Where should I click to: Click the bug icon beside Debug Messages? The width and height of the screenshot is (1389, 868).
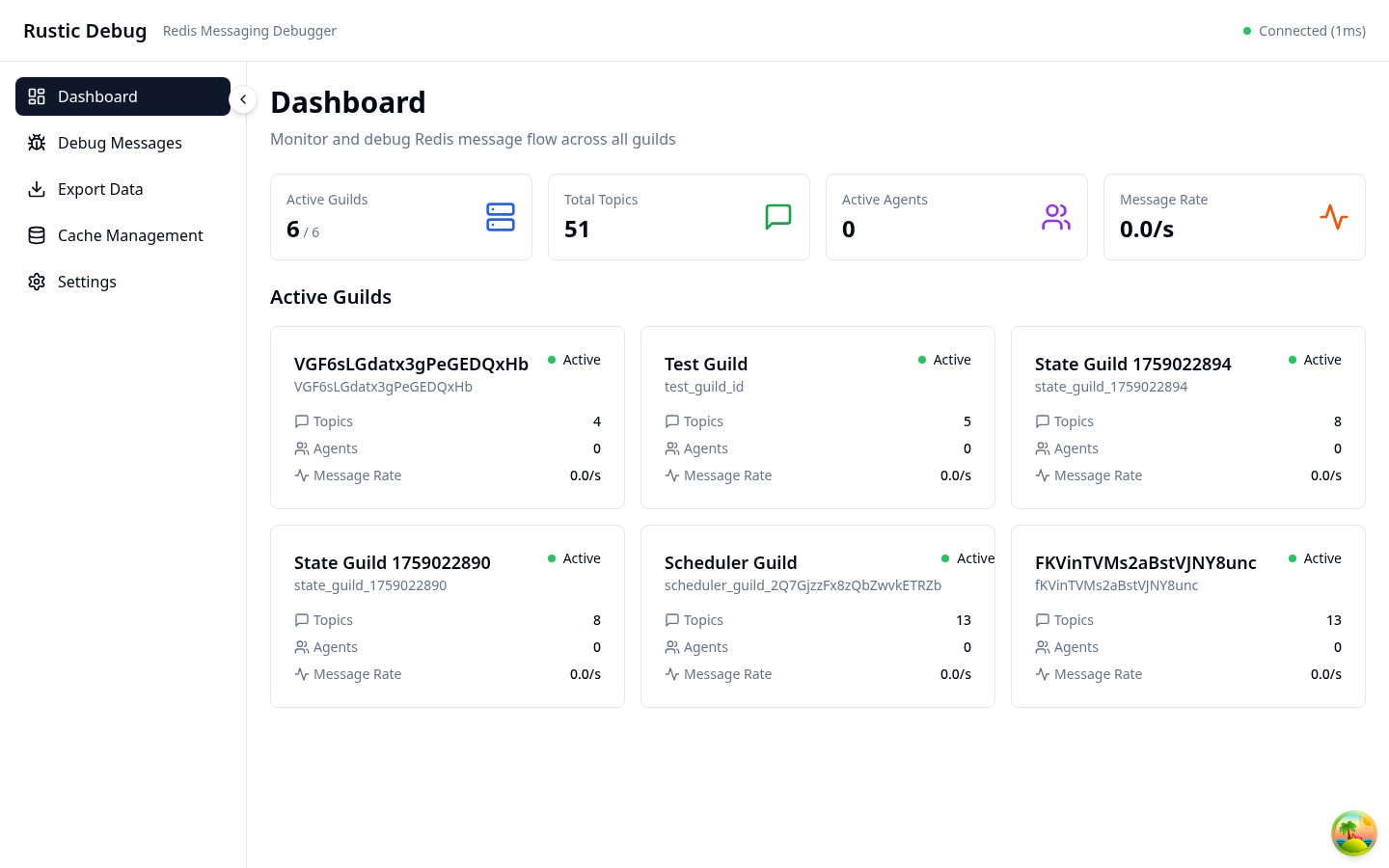(x=37, y=143)
